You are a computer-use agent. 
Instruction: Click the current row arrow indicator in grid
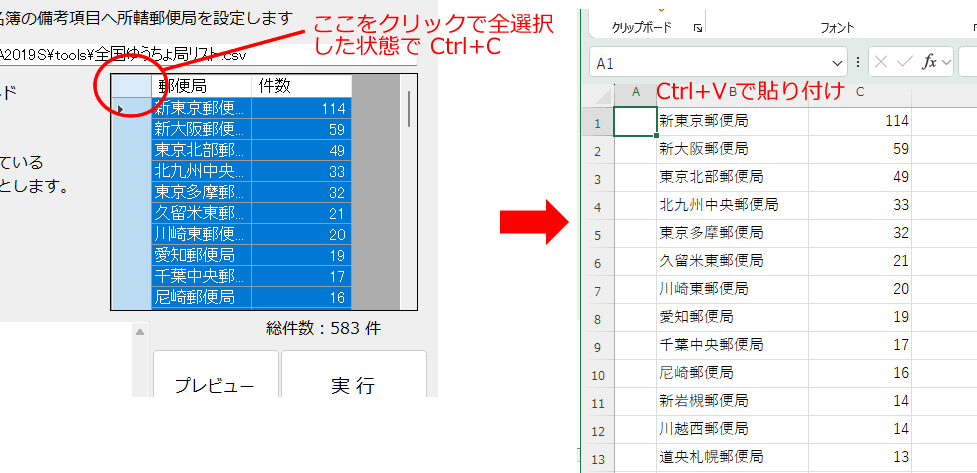pyautogui.click(x=121, y=108)
